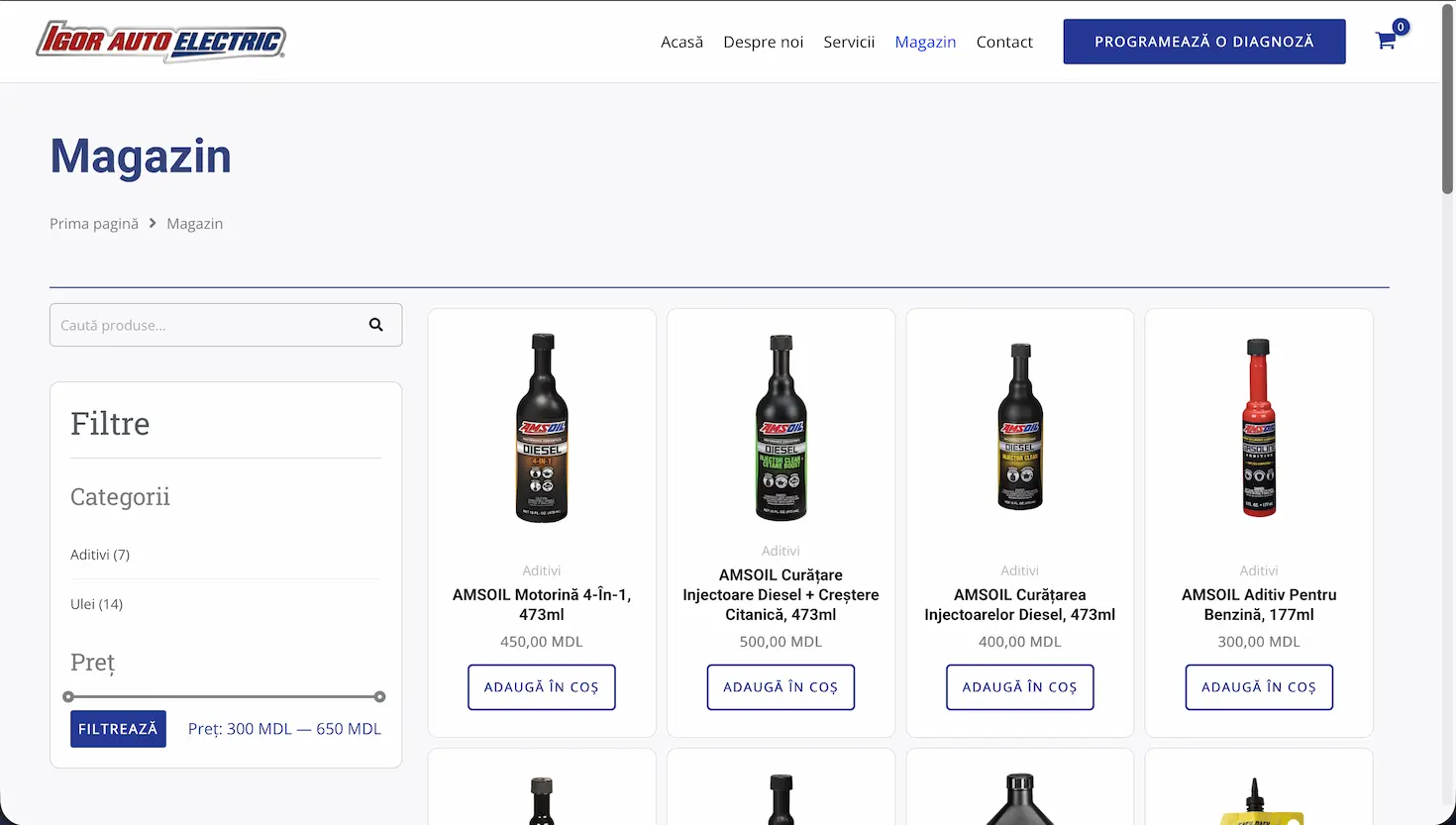Click the Magazin breadcrumb text
Viewport: 1456px width, 825px height.
coord(195,224)
